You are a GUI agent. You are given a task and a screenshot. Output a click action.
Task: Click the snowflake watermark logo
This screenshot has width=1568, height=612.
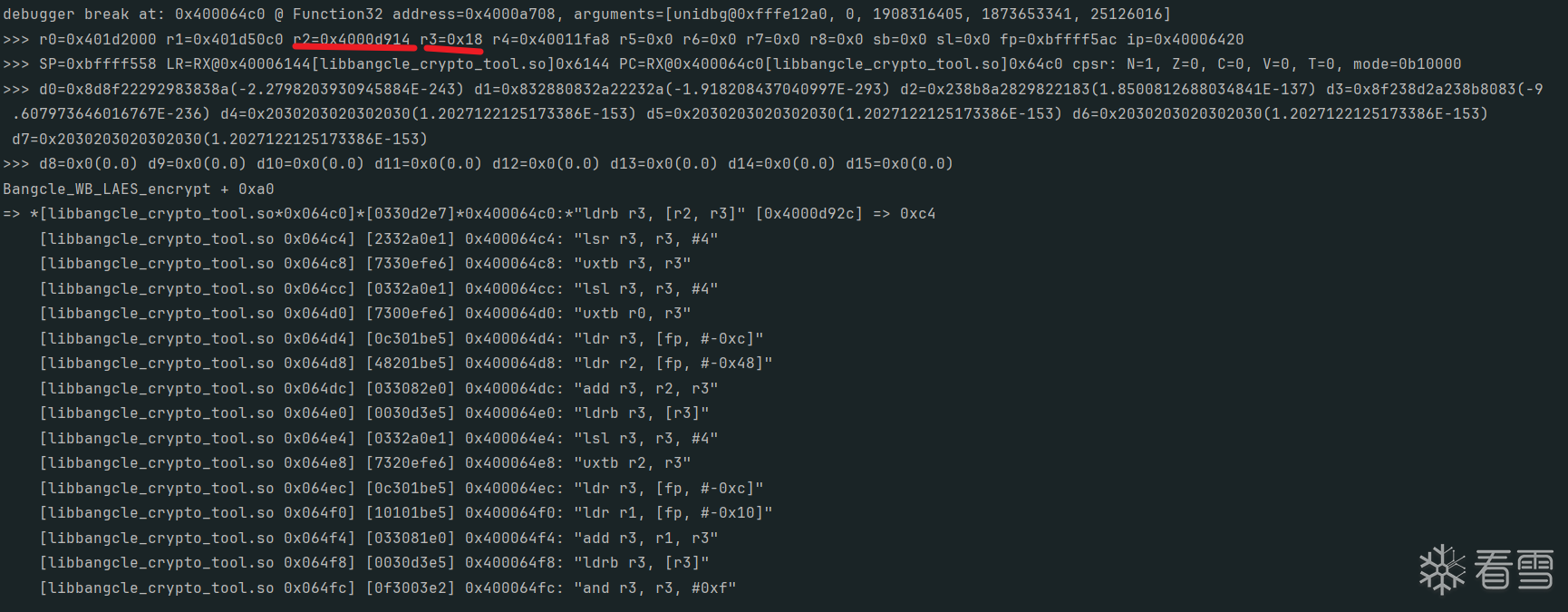(x=1442, y=568)
